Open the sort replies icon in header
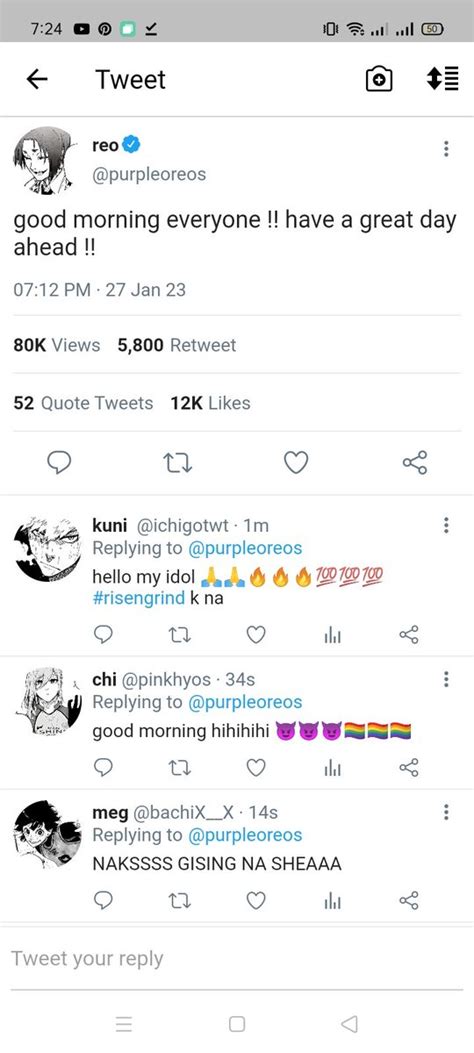The image size is (474, 1053). point(443,79)
